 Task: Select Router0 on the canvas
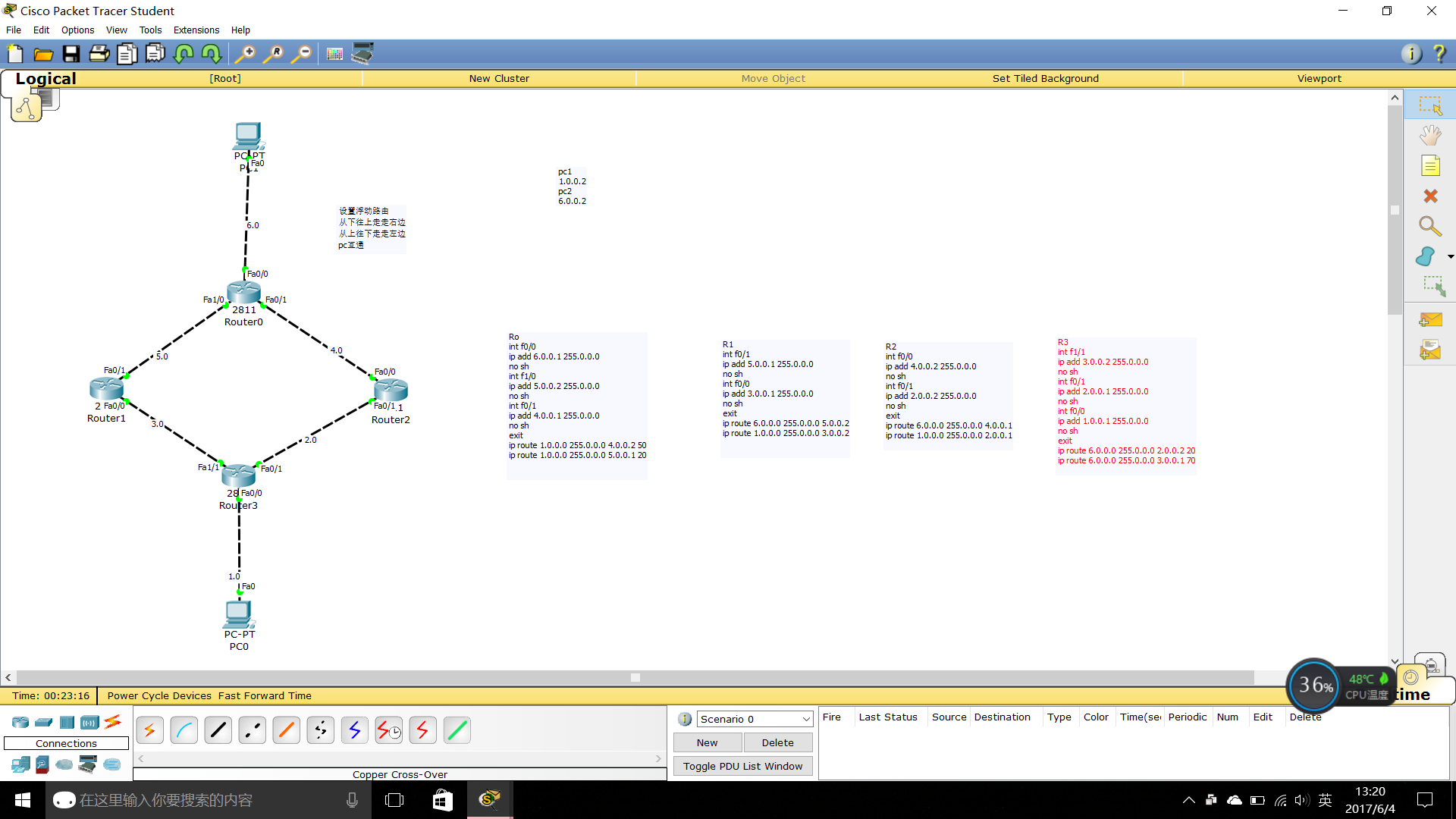click(x=243, y=293)
